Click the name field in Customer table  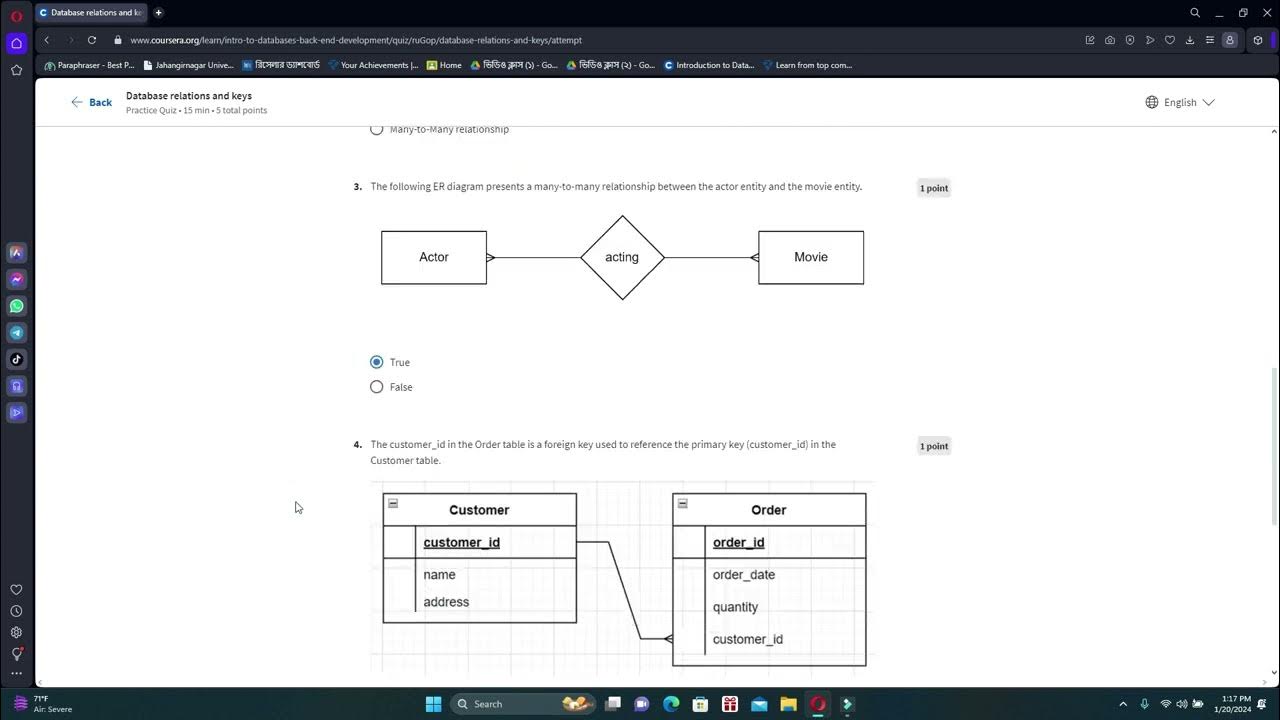(439, 575)
